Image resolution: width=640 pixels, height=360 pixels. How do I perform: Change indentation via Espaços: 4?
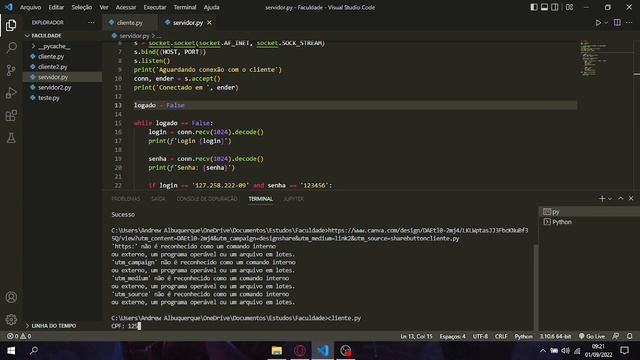[x=452, y=336]
